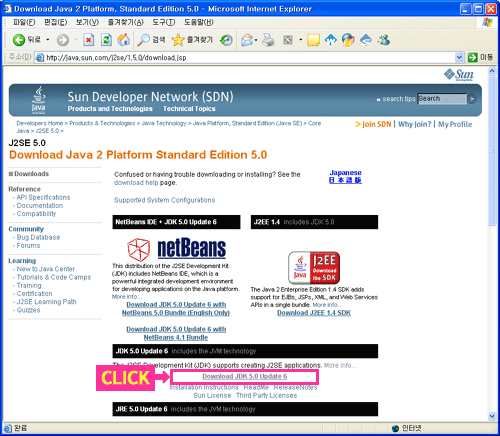The height and width of the screenshot is (436, 500).
Task: Click the Join SDN link
Action: (376, 124)
